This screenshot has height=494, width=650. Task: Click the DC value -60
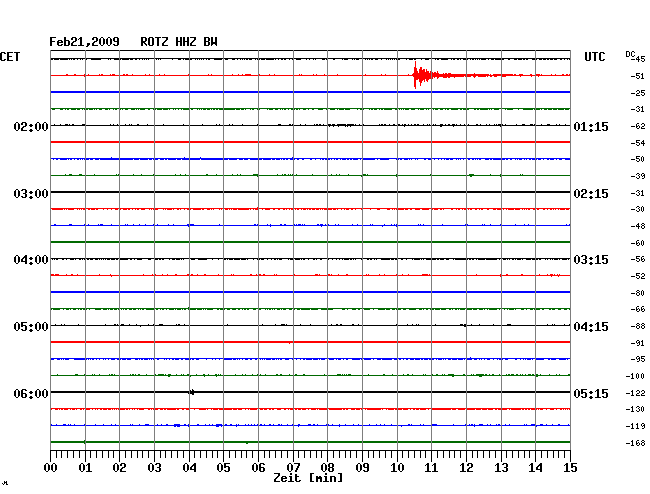[x=638, y=243]
